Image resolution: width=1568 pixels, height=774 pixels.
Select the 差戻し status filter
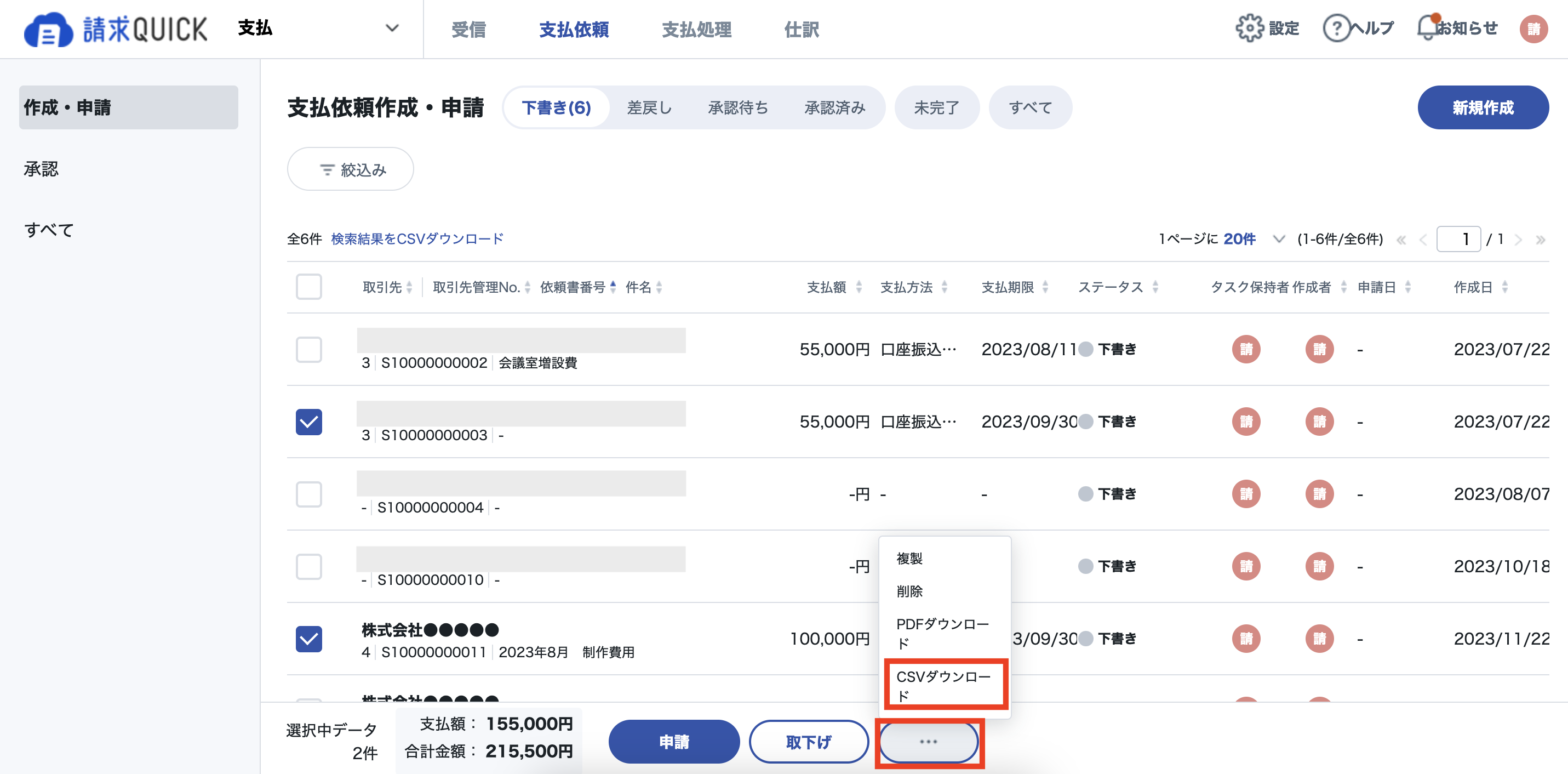coord(649,107)
